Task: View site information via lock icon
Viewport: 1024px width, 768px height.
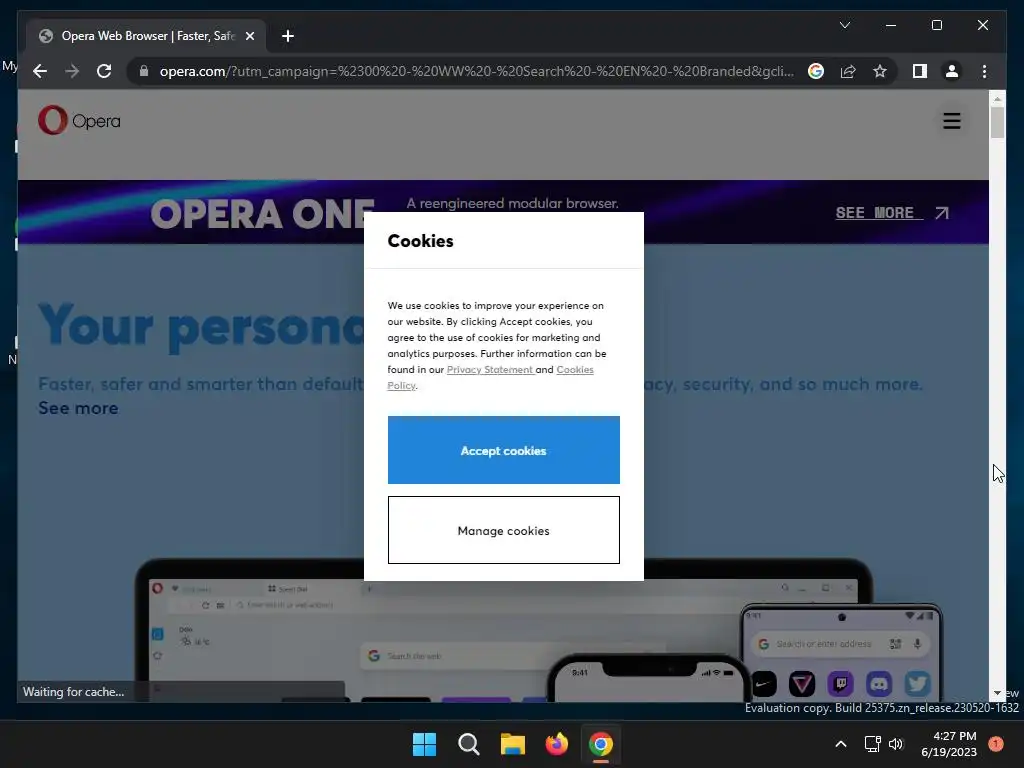Action: point(144,71)
